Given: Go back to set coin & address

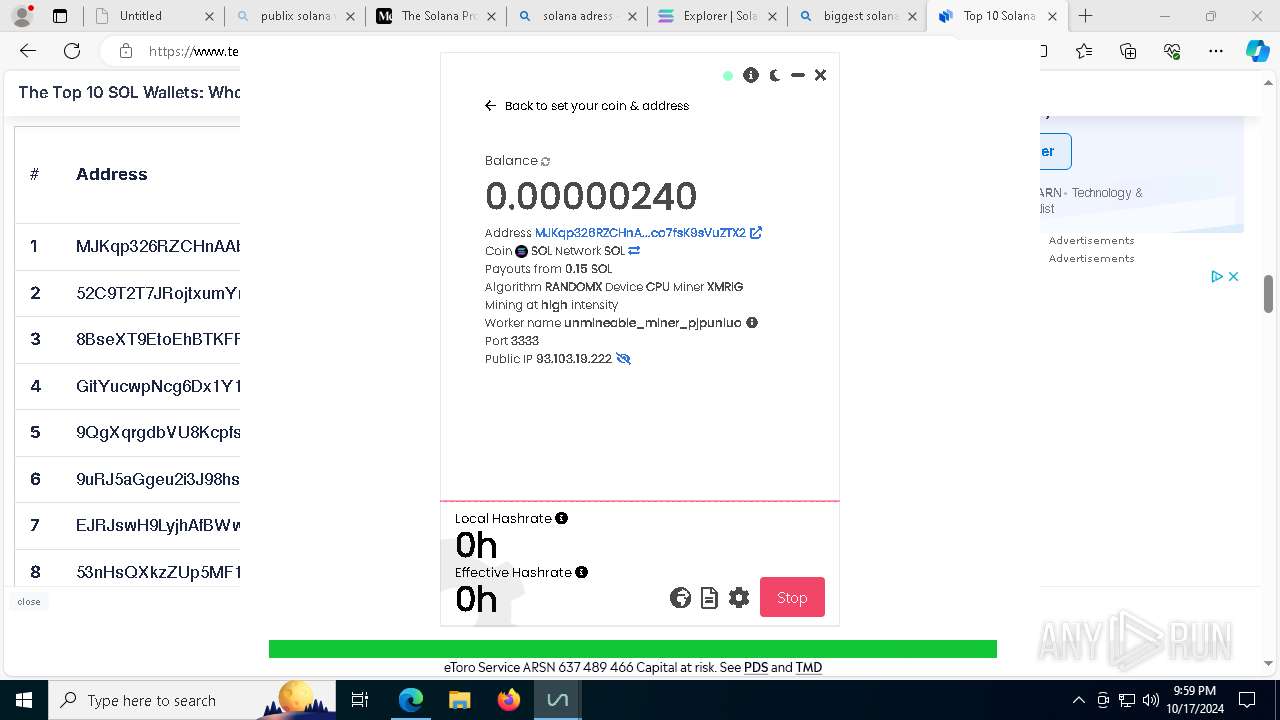Looking at the screenshot, I should click(587, 106).
